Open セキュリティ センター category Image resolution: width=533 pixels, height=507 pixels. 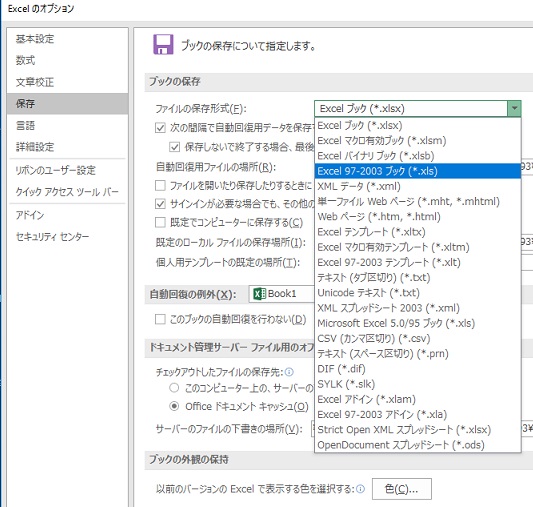click(67, 237)
